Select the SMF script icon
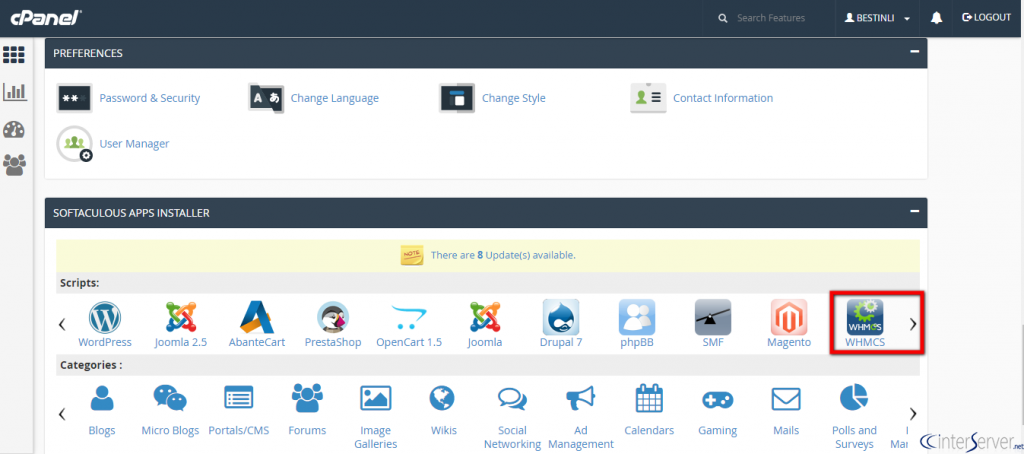Viewport: 1024px width, 454px height. [713, 317]
